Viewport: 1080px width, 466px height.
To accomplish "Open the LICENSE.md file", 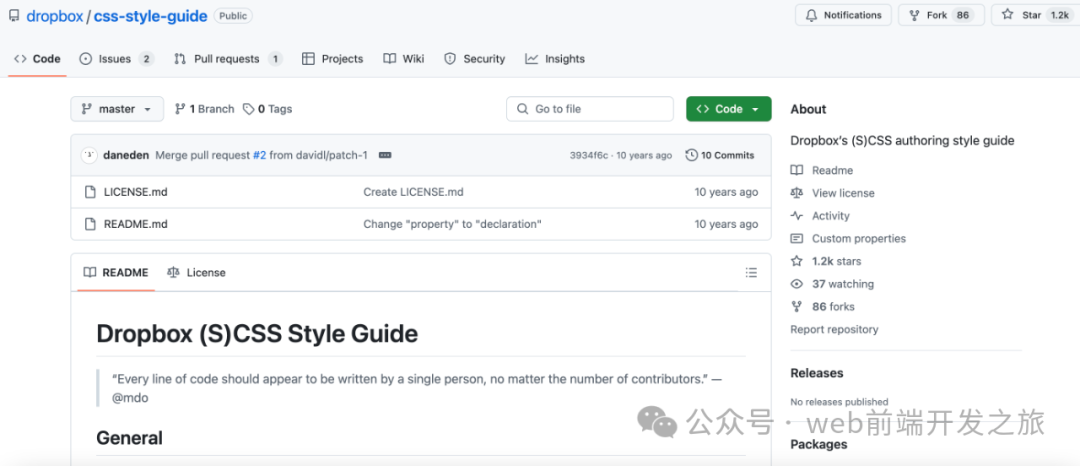I will pyautogui.click(x=135, y=192).
